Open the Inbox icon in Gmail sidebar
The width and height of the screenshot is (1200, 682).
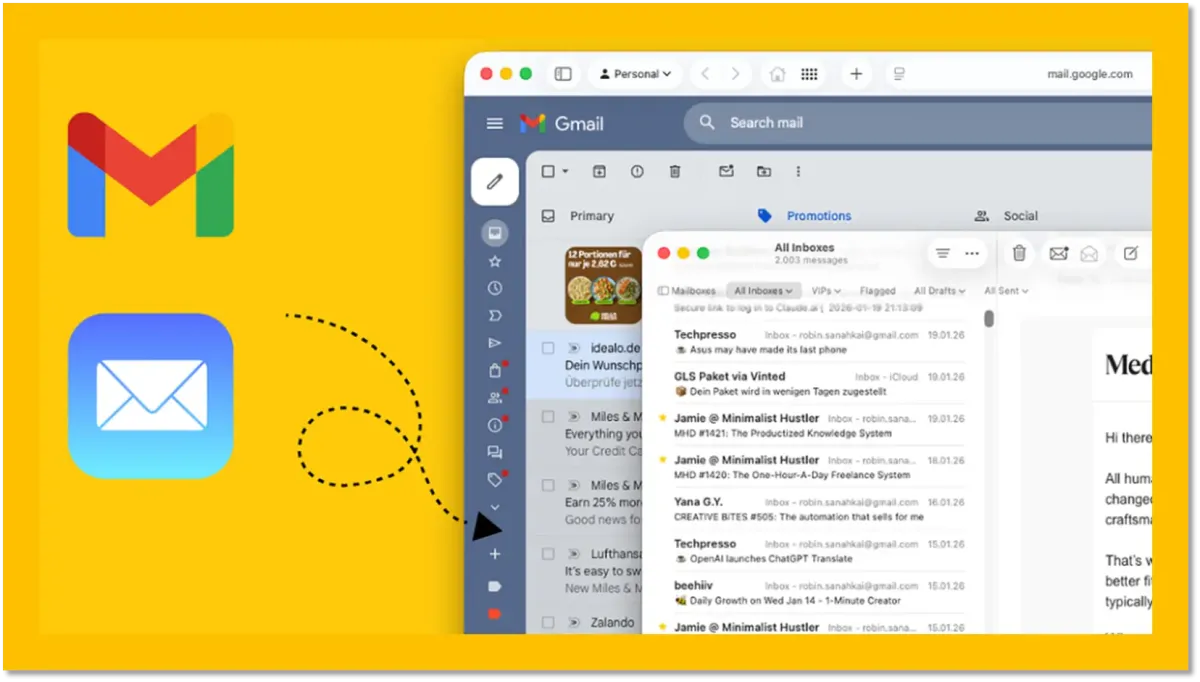[494, 234]
